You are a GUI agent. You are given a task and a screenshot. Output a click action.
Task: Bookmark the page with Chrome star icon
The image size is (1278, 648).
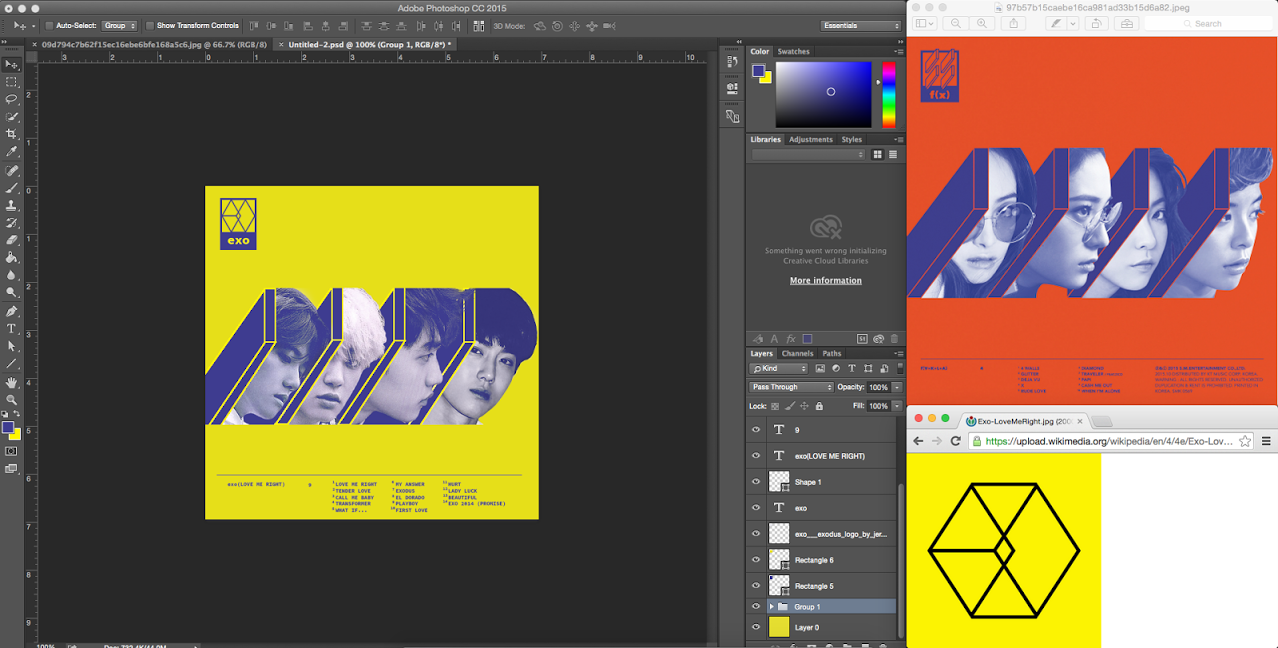[1245, 441]
